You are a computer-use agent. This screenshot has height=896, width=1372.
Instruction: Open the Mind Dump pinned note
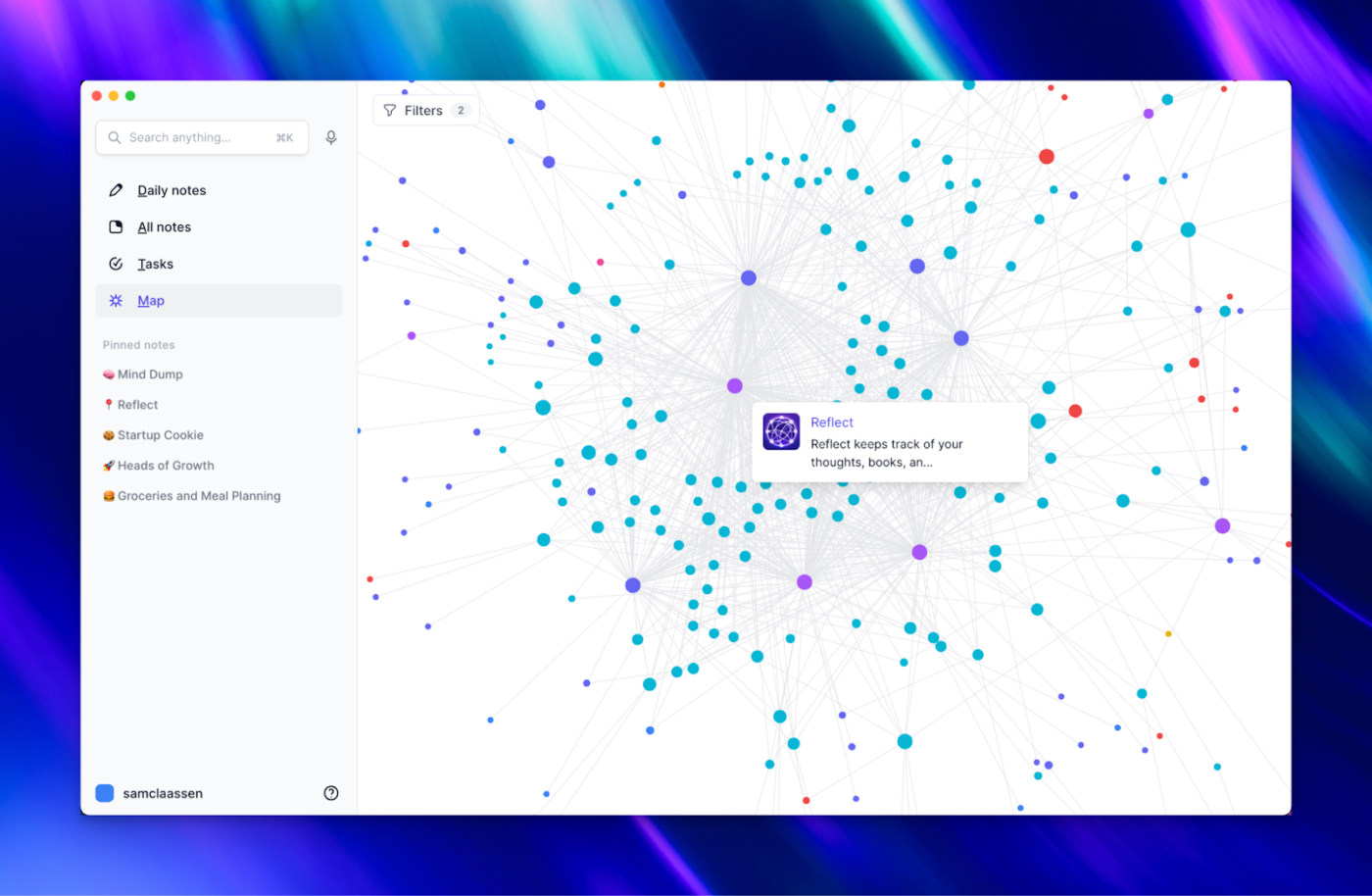tap(143, 374)
